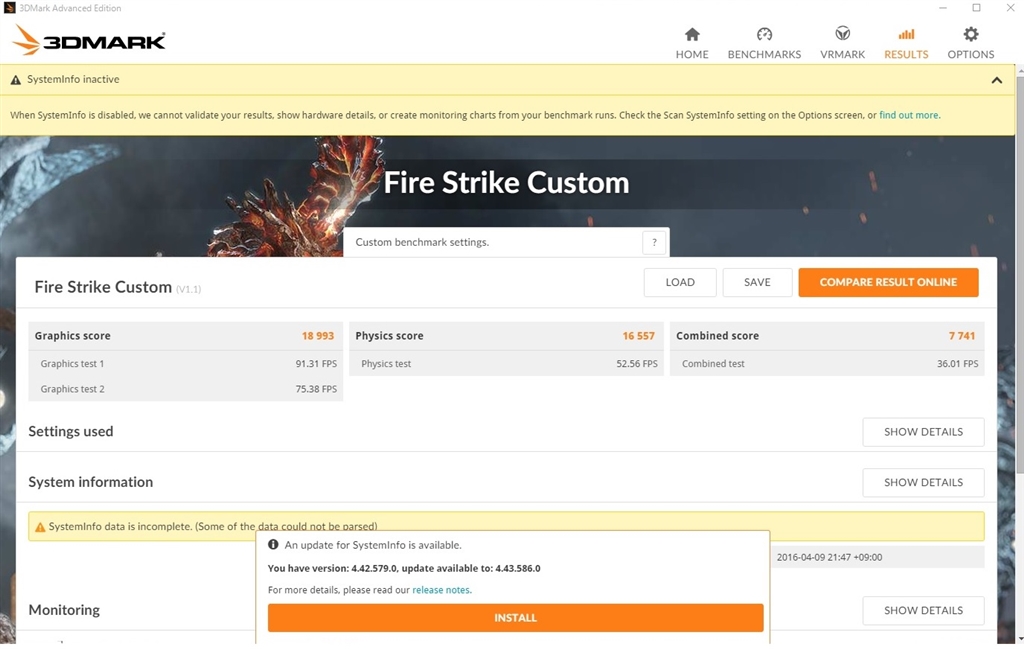Save the benchmark result
The height and width of the screenshot is (649, 1024).
(757, 282)
